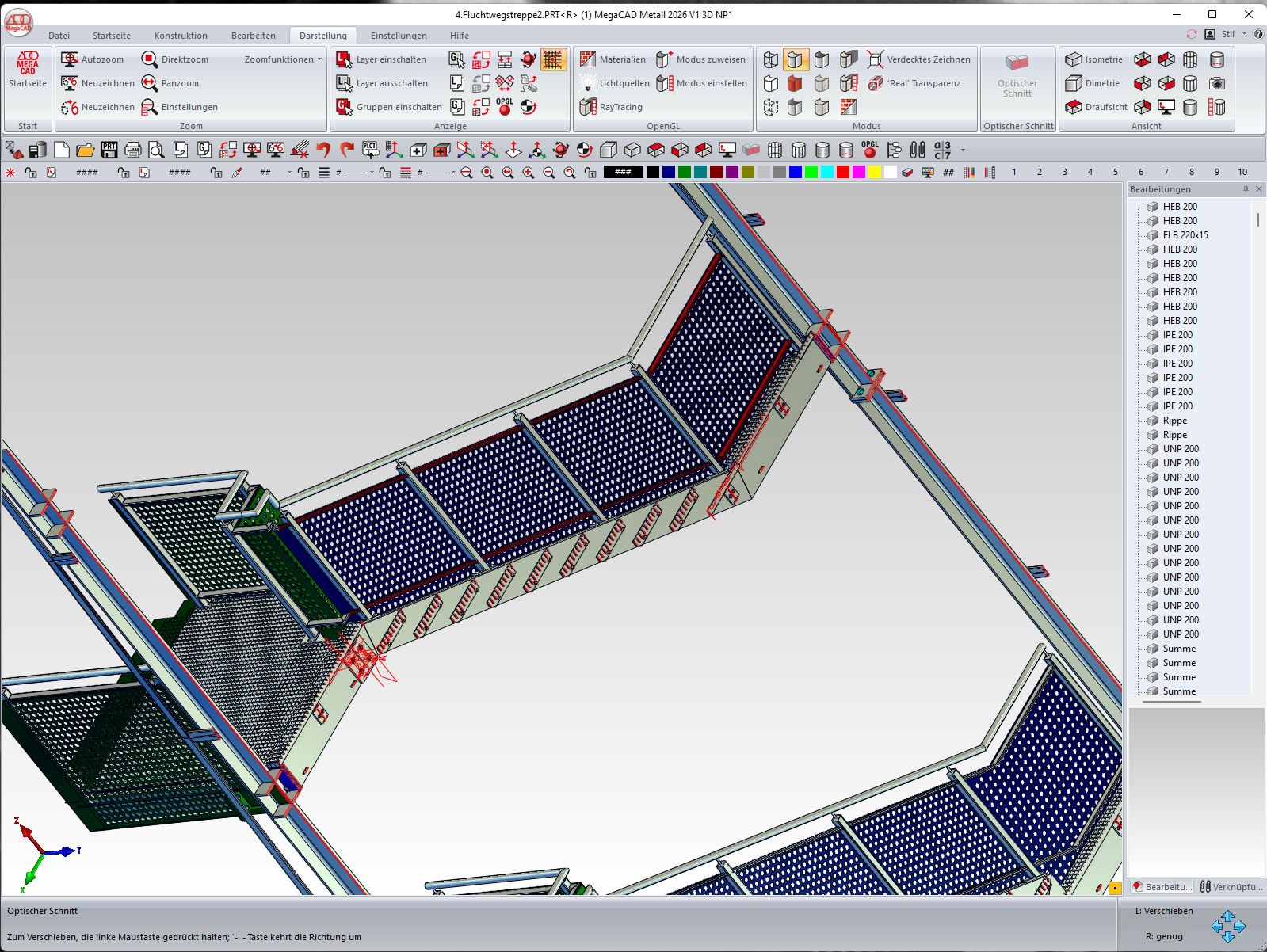
Task: Open the Stil dropdown at top right
Action: pyautogui.click(x=1233, y=34)
